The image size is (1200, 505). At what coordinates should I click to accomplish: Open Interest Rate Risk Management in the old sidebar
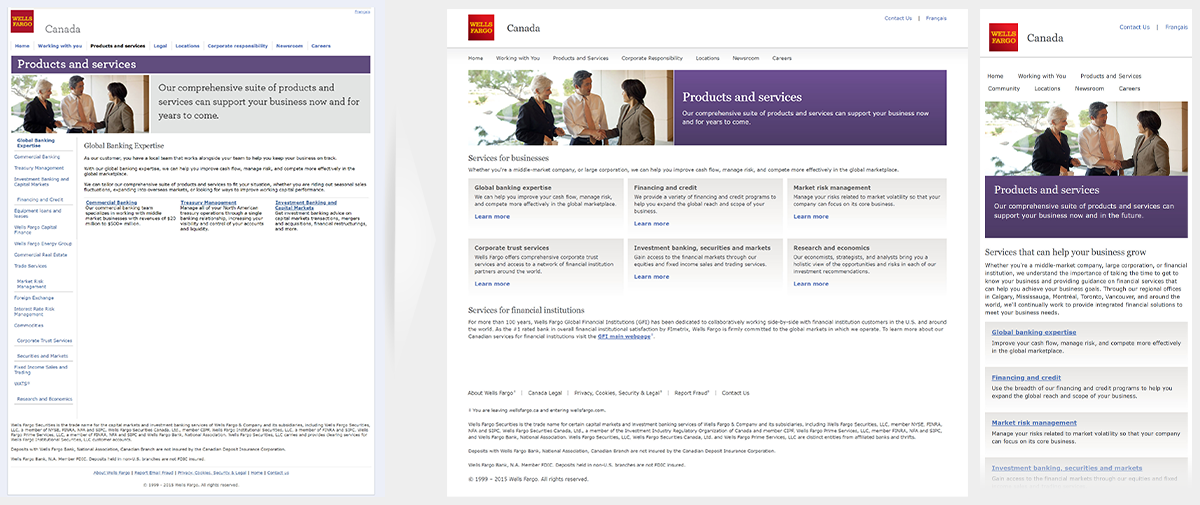tap(34, 311)
